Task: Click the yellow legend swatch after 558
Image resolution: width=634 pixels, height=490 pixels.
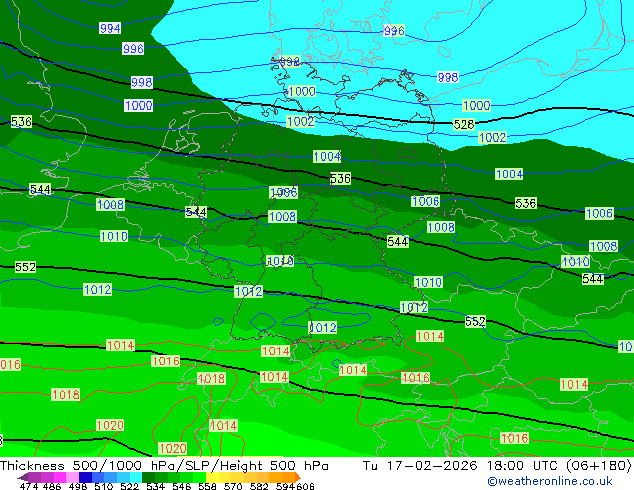Action: tap(213, 477)
